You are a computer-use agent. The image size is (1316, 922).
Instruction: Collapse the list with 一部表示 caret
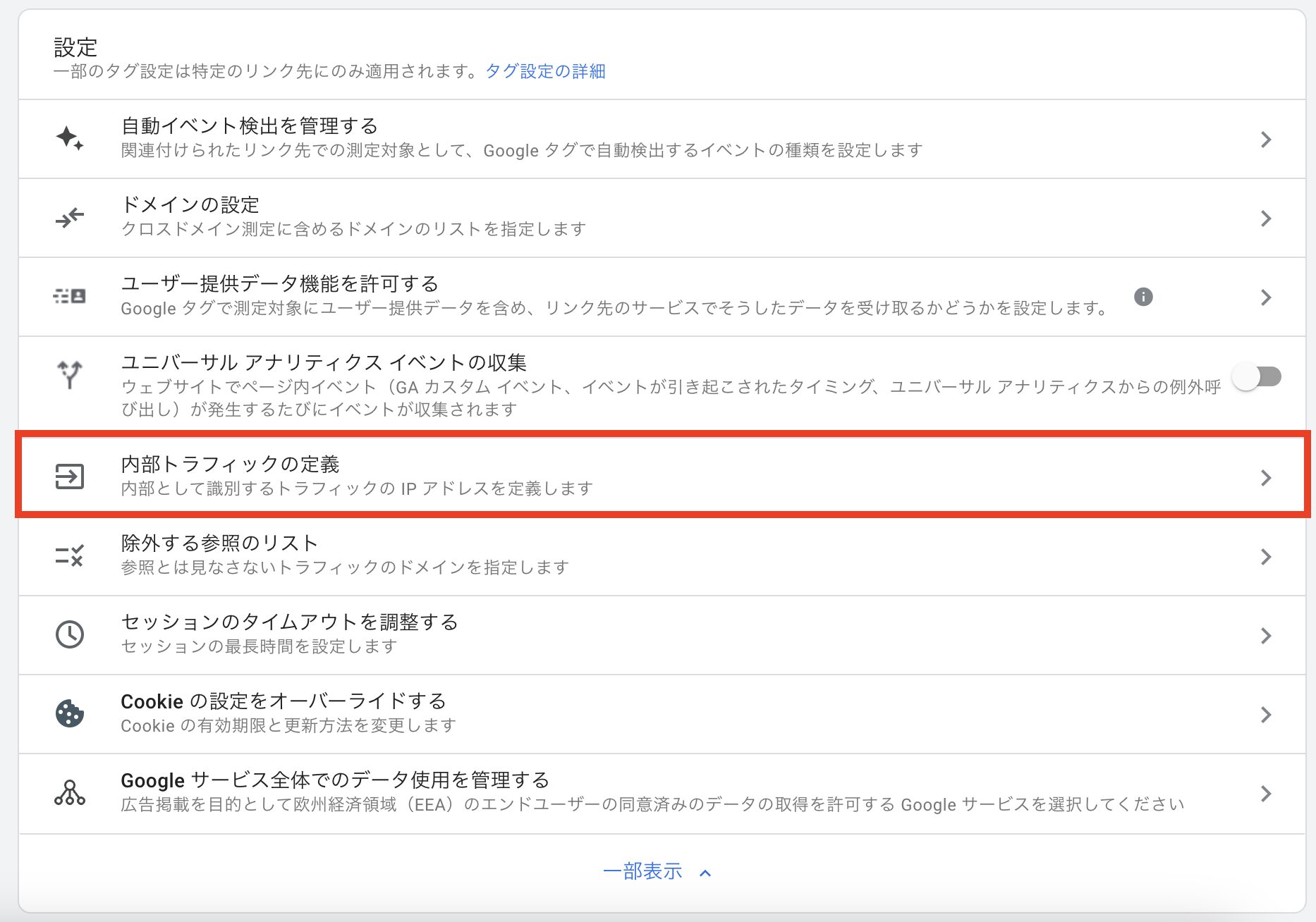pyautogui.click(x=705, y=873)
